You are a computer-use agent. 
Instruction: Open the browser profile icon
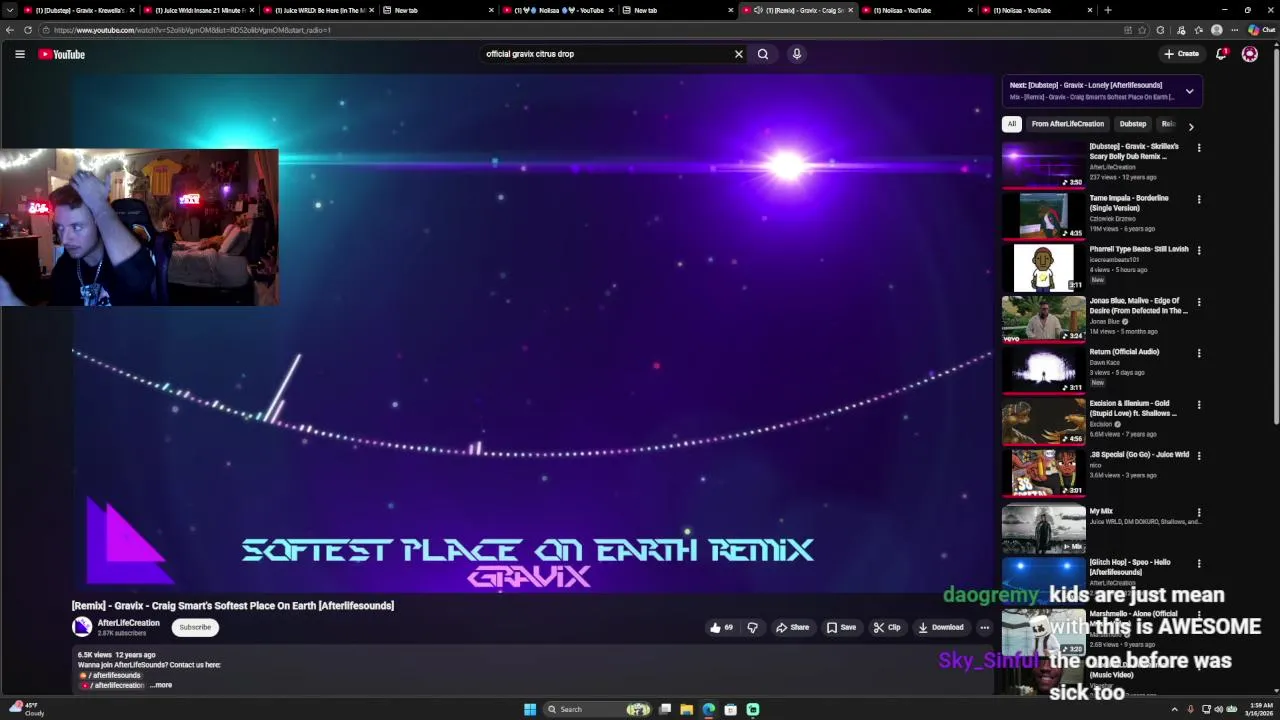tap(1217, 30)
